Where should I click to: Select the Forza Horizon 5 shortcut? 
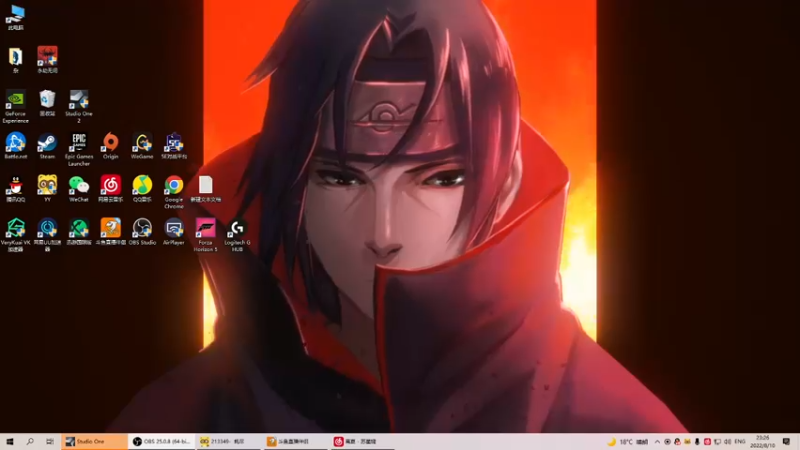(x=206, y=235)
